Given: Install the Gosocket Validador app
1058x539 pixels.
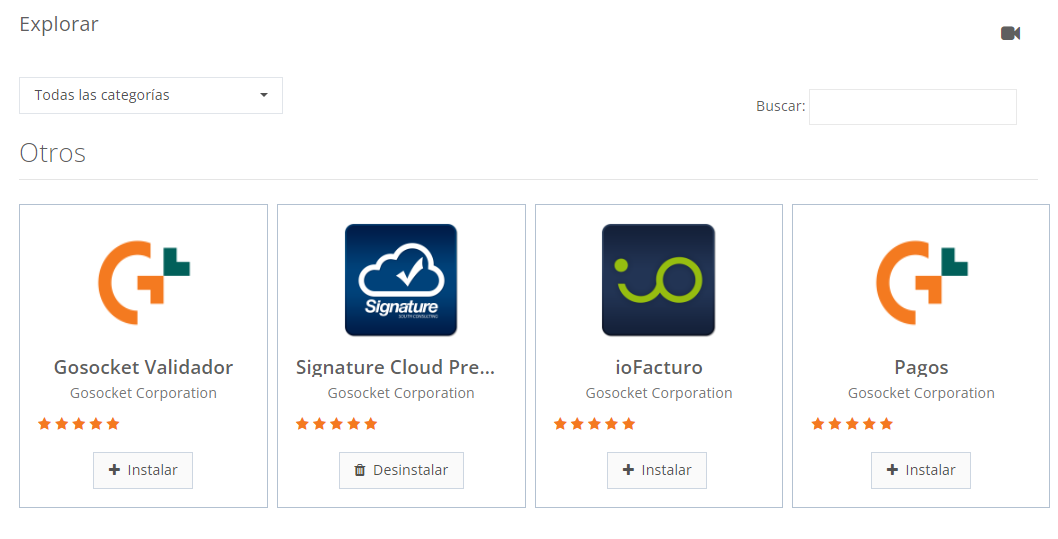Looking at the screenshot, I should click(x=143, y=470).
